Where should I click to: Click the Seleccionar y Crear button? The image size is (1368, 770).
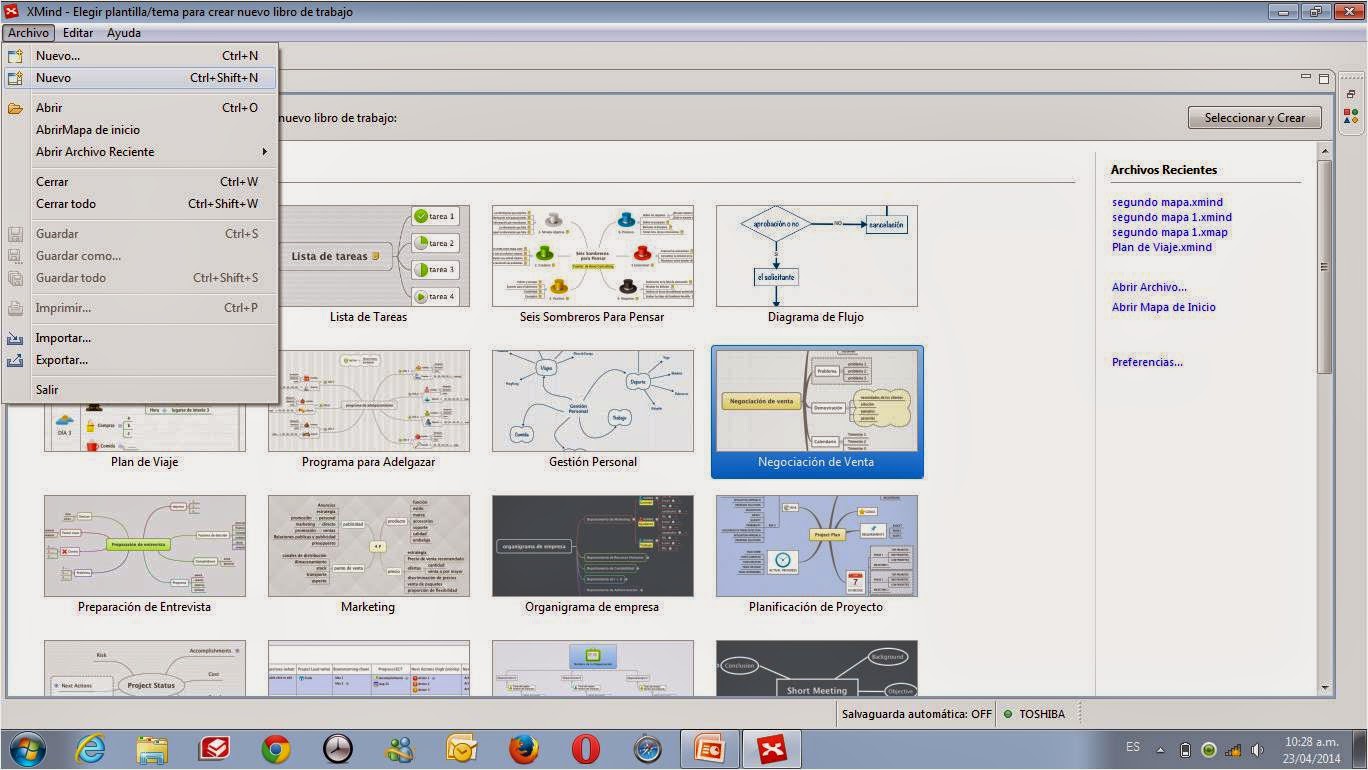1254,117
